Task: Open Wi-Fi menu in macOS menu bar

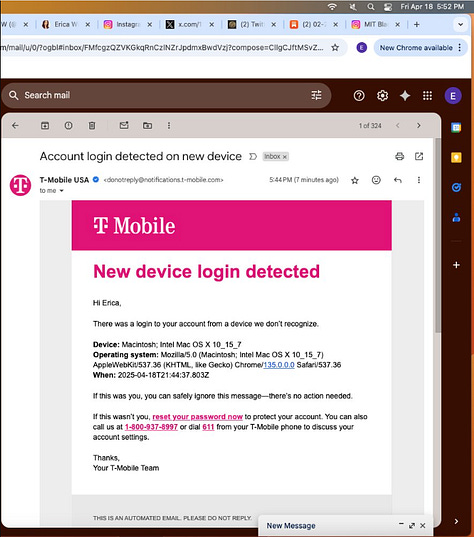Action: coord(332,7)
